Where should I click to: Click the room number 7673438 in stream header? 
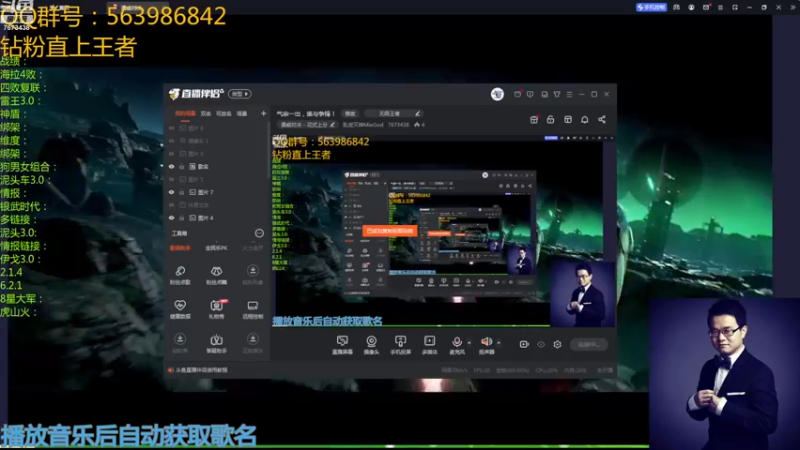click(398, 124)
